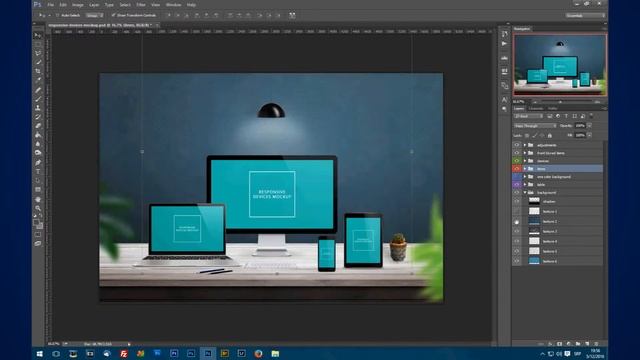Switch to the Paths tab

(x=553, y=109)
